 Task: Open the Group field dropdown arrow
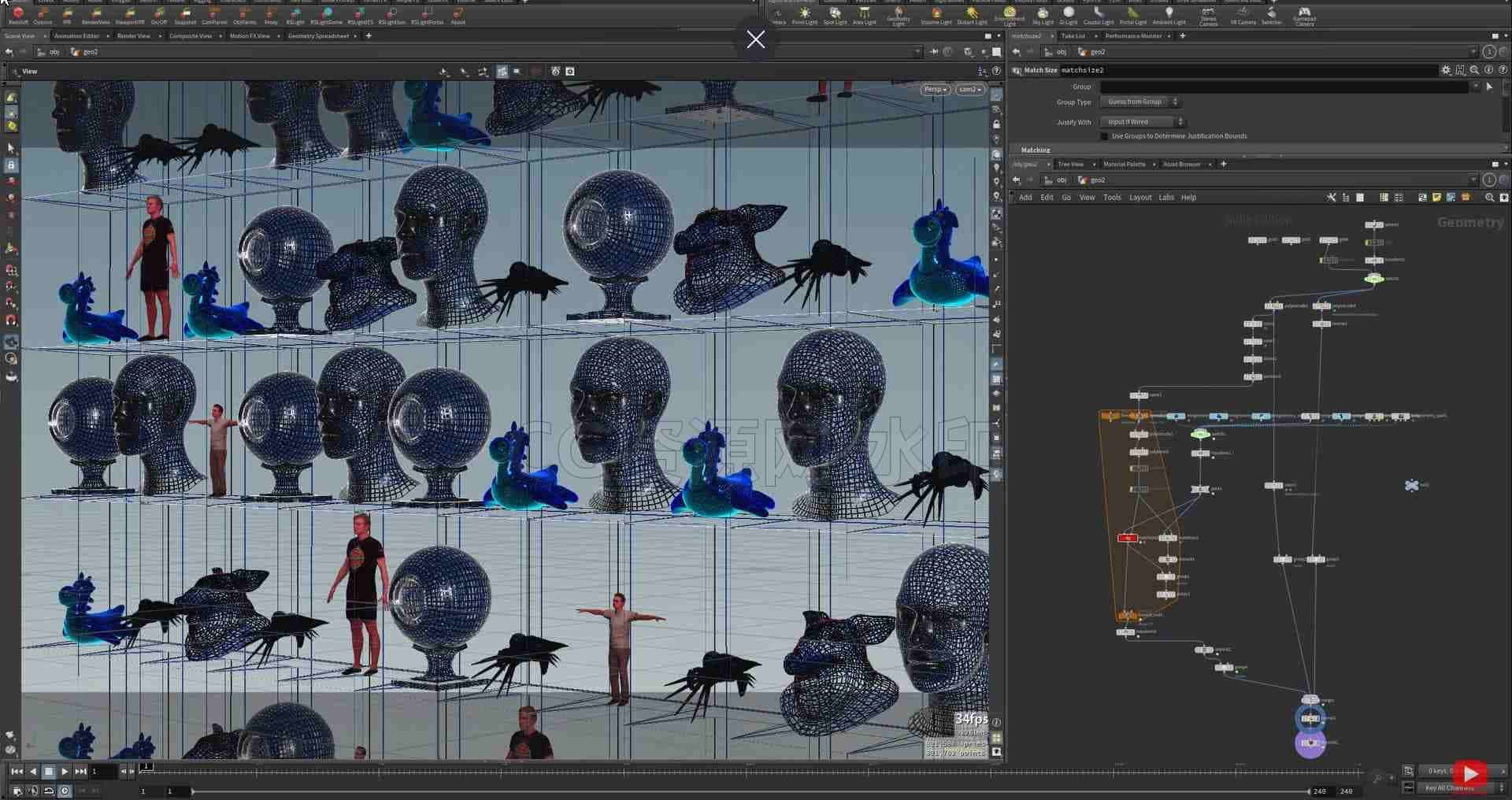[1475, 87]
